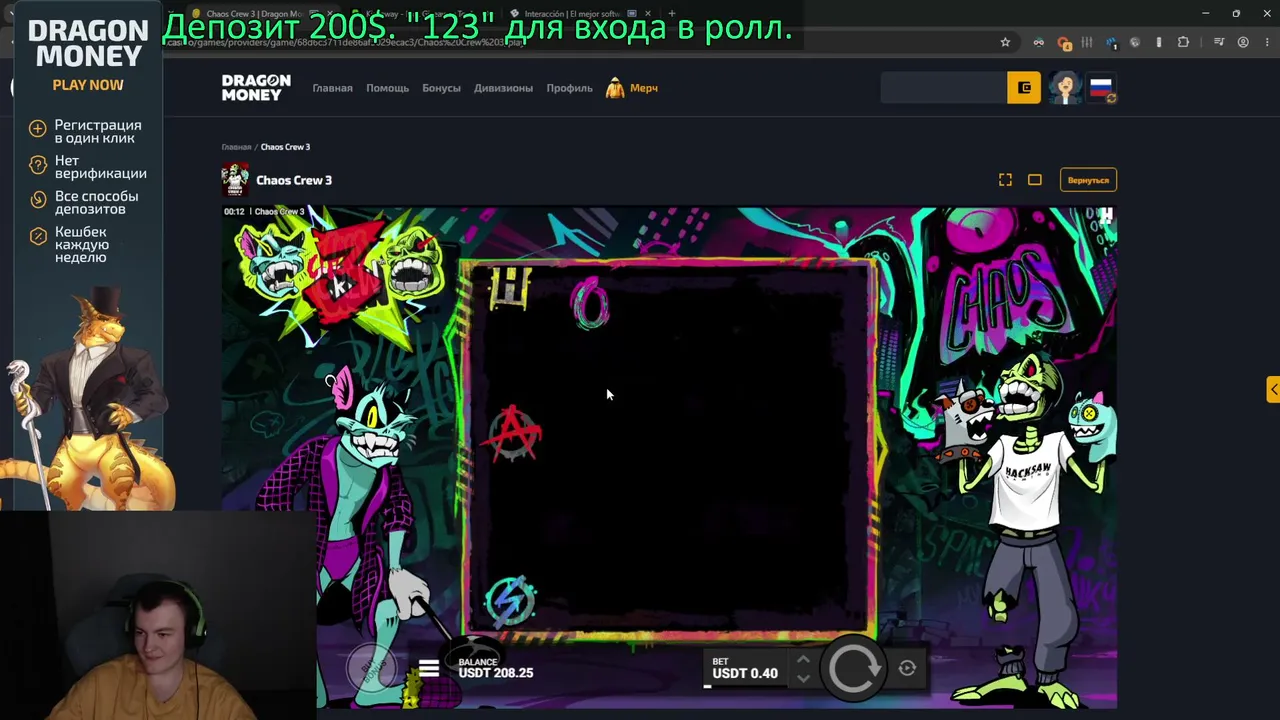Open the Мерч shop link
1280x720 pixels.
tap(632, 88)
